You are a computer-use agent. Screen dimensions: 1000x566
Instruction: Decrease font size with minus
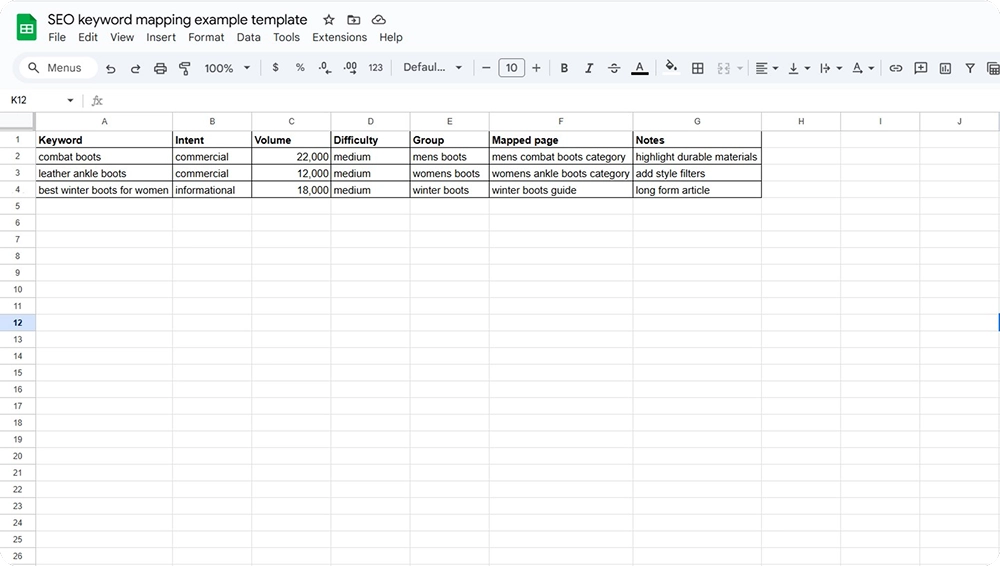coord(486,68)
